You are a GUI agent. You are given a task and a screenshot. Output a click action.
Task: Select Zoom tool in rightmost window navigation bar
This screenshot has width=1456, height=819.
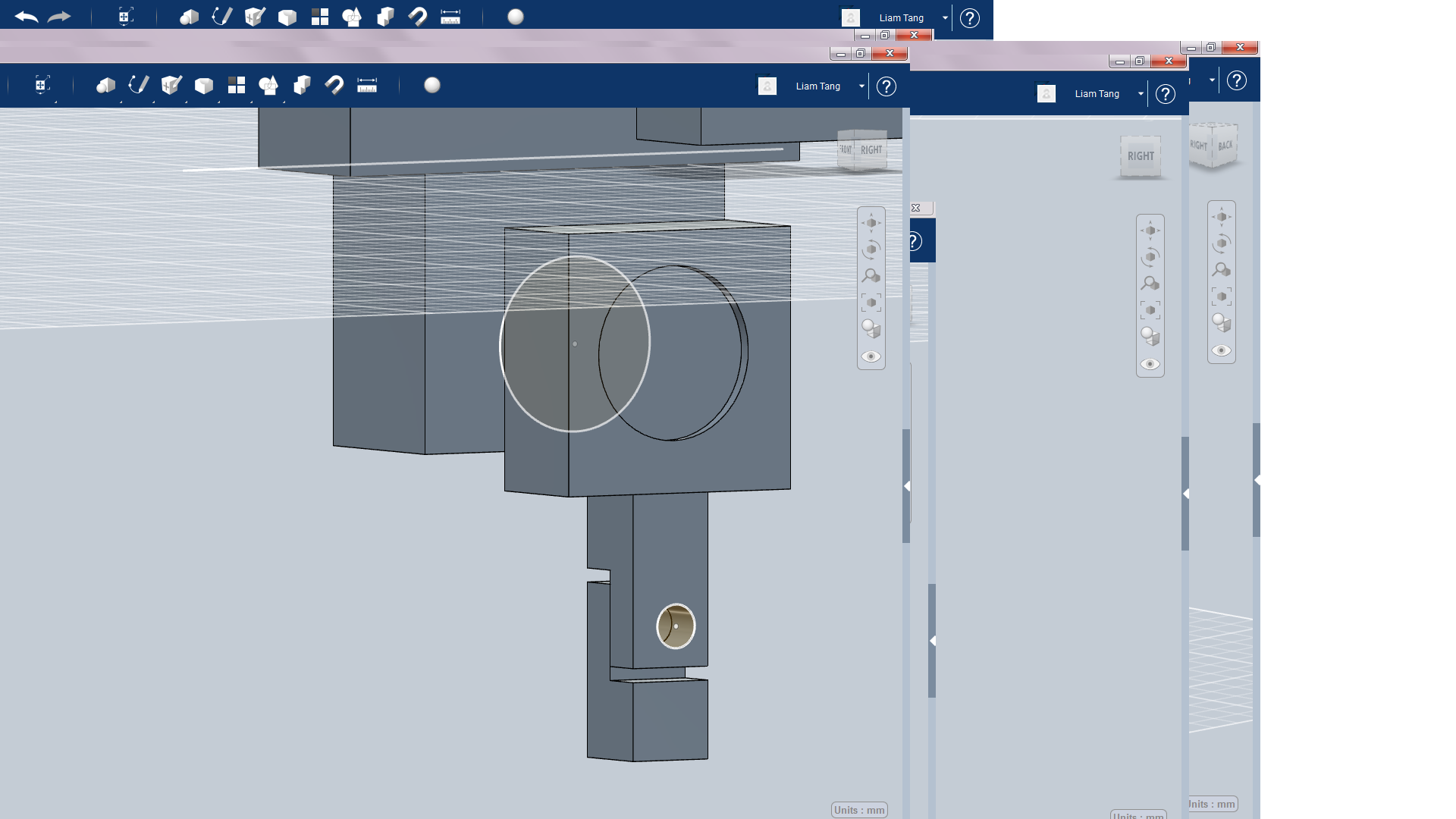tap(1222, 270)
